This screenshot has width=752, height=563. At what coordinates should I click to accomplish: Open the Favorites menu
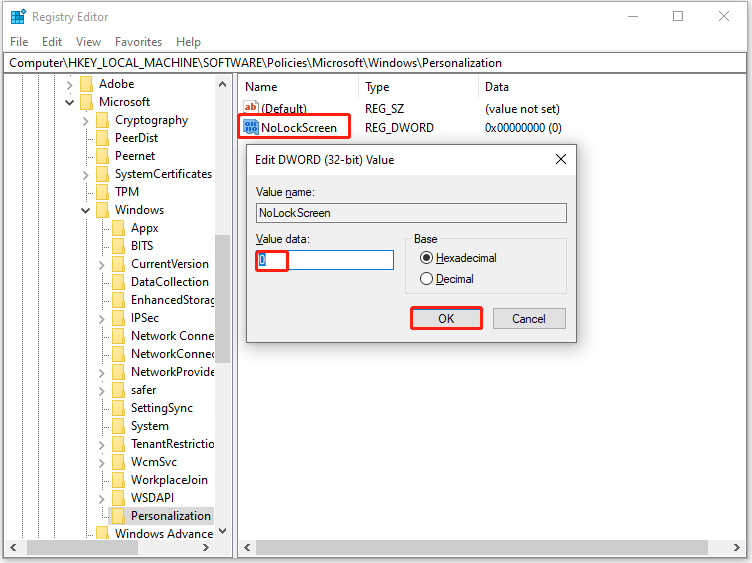click(138, 42)
